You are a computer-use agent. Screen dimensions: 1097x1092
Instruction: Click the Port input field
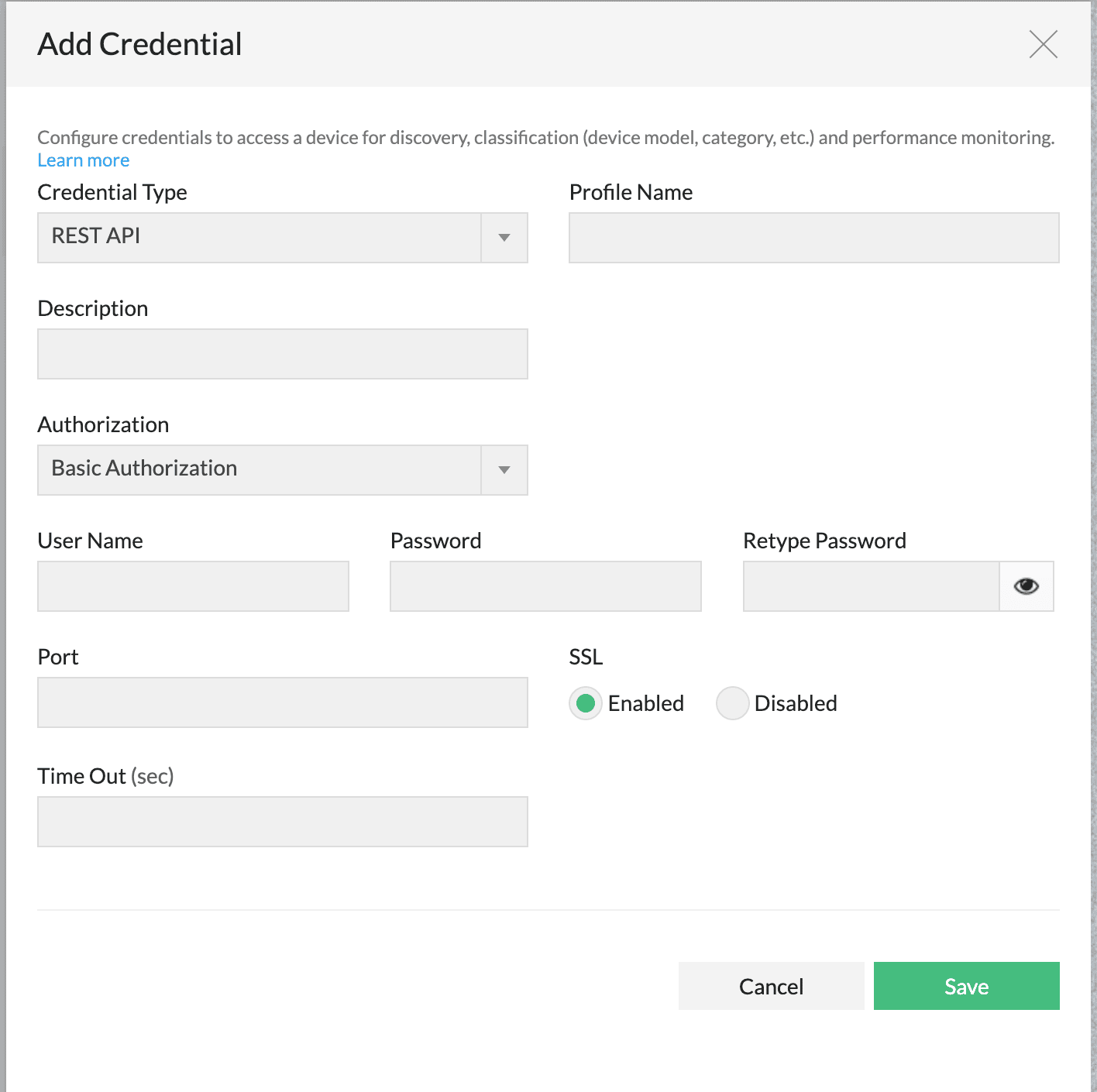point(282,702)
